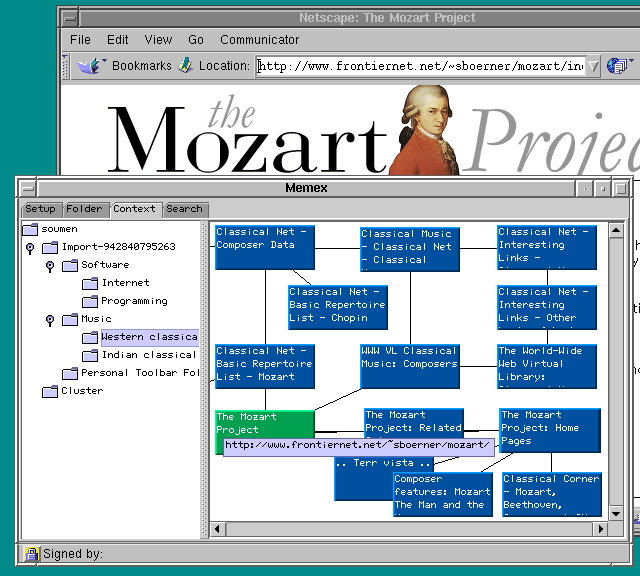Screen dimensions: 640x576
Task: Collapse the Software tree node
Action: (50, 266)
